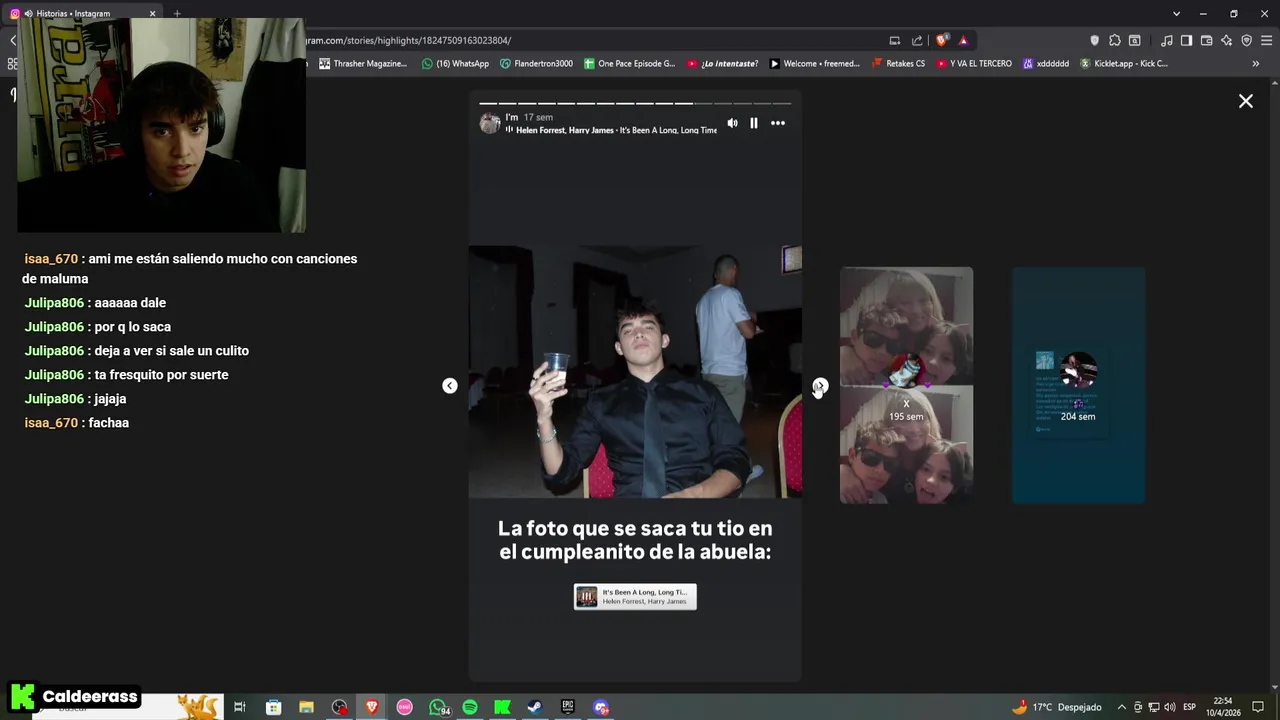
Task: Open the story three-dots options menu
Action: [x=778, y=123]
